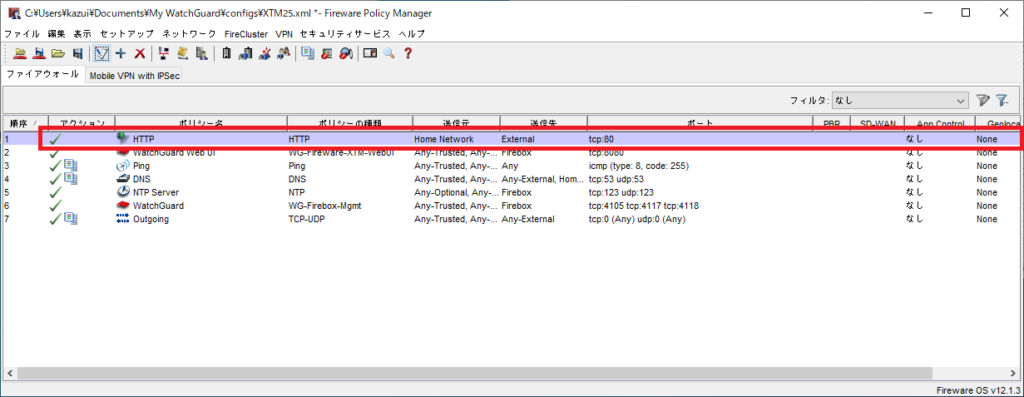This screenshot has width=1024, height=397.
Task: Click the Any-Optional source cell in NTP row
Action: click(x=456, y=193)
